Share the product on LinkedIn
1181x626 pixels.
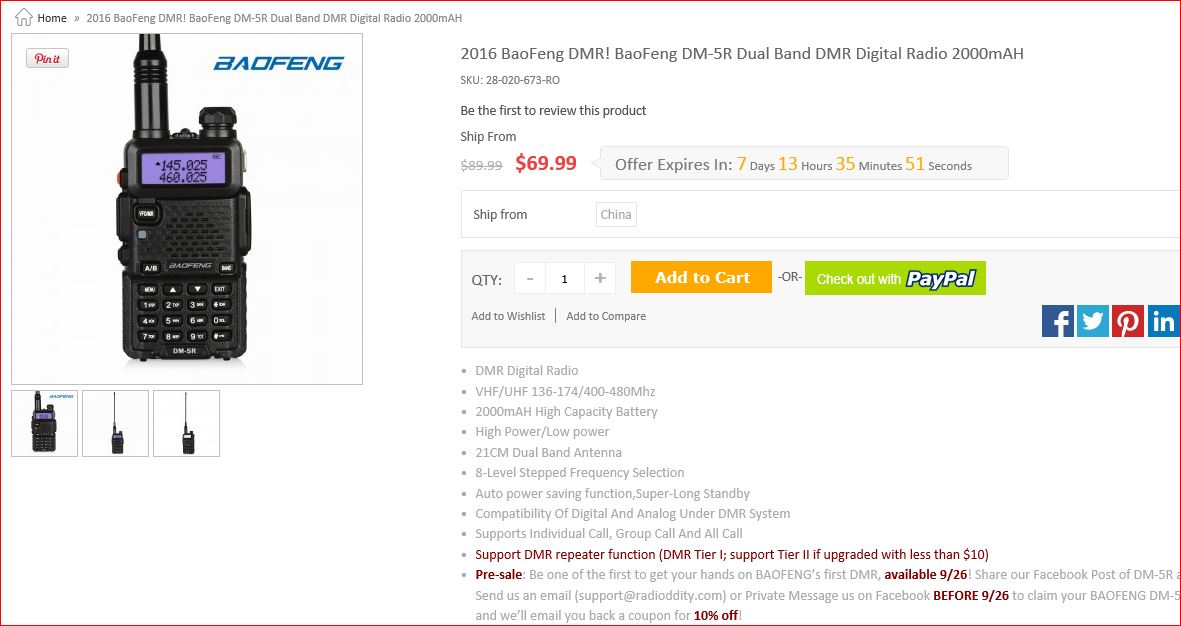[x=1164, y=321]
